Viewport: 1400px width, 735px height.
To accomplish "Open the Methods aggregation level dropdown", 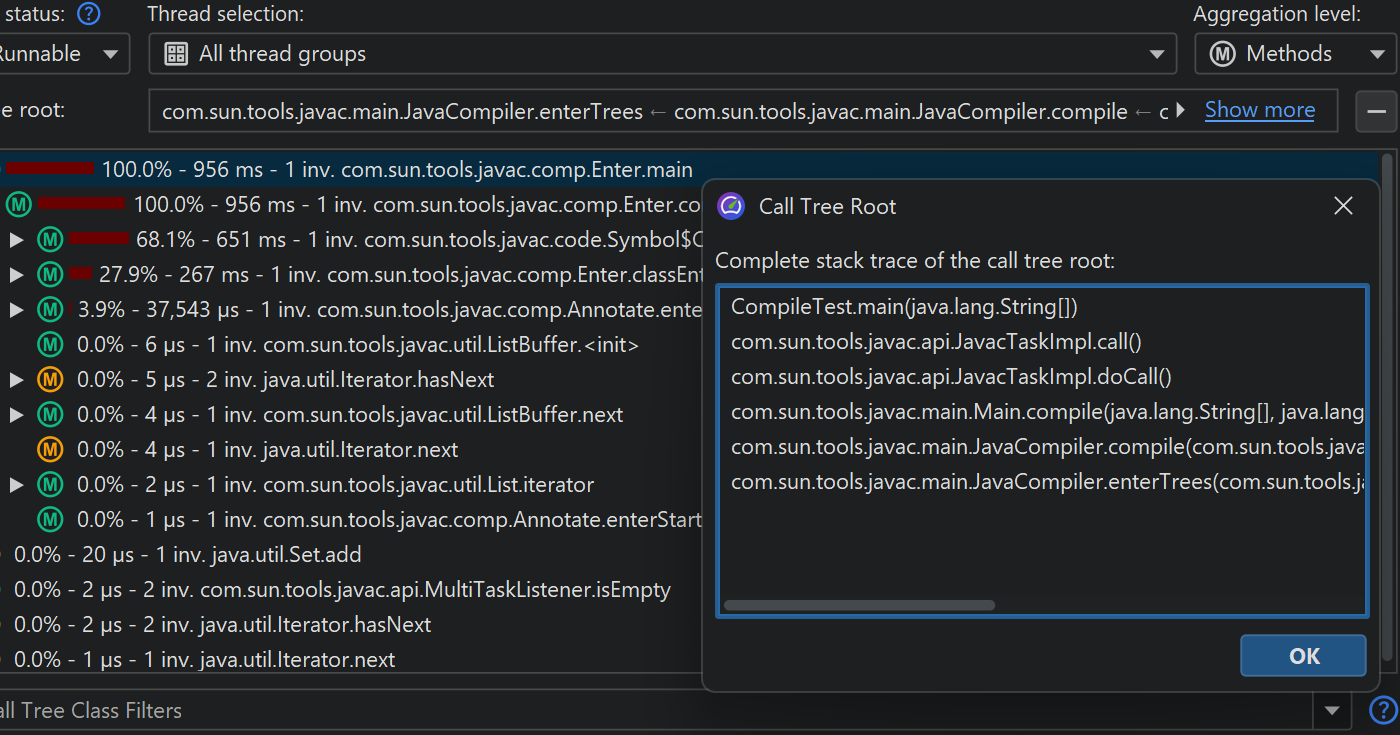I will point(1297,54).
